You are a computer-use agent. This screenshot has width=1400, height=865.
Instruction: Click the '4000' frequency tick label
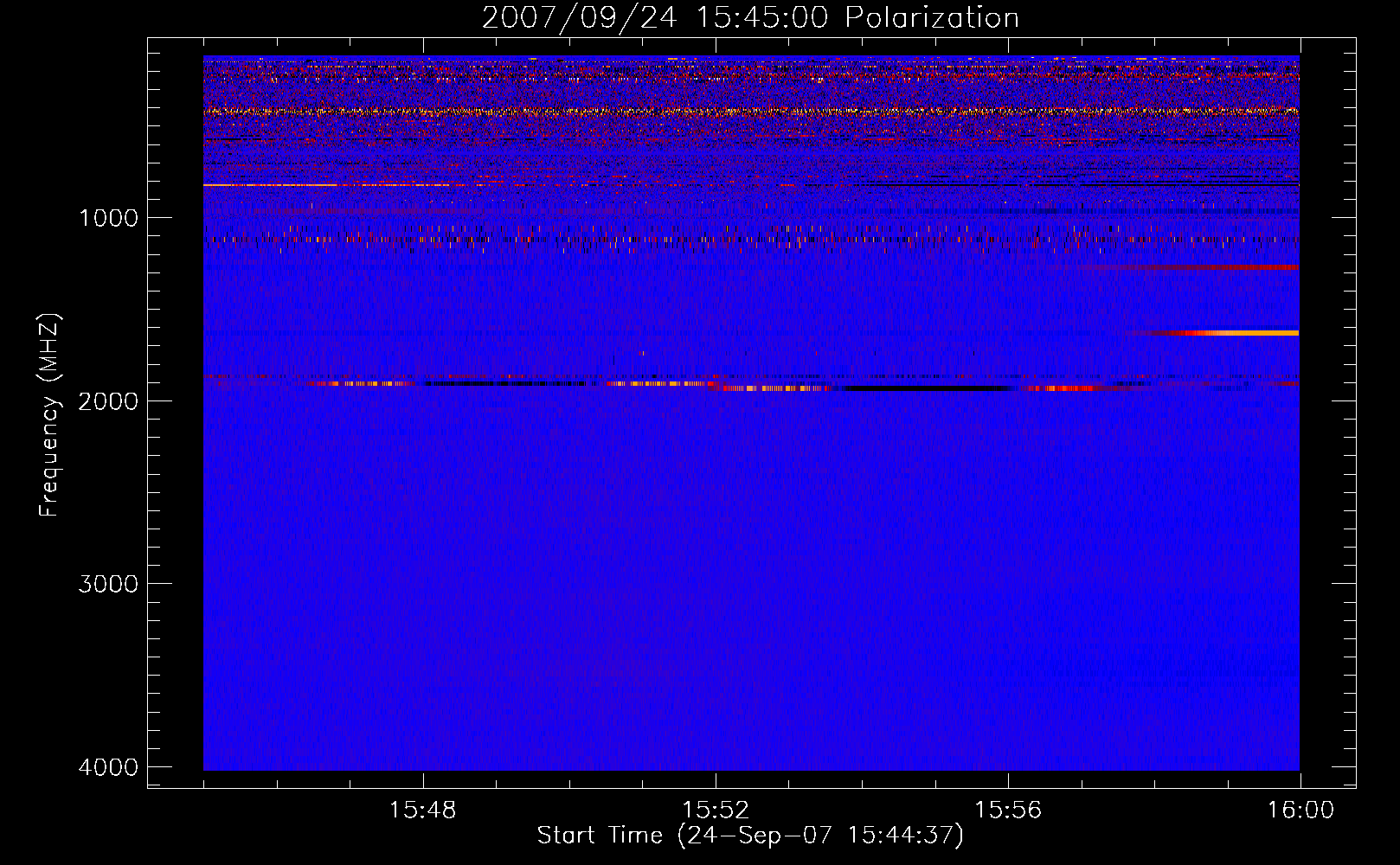click(108, 767)
